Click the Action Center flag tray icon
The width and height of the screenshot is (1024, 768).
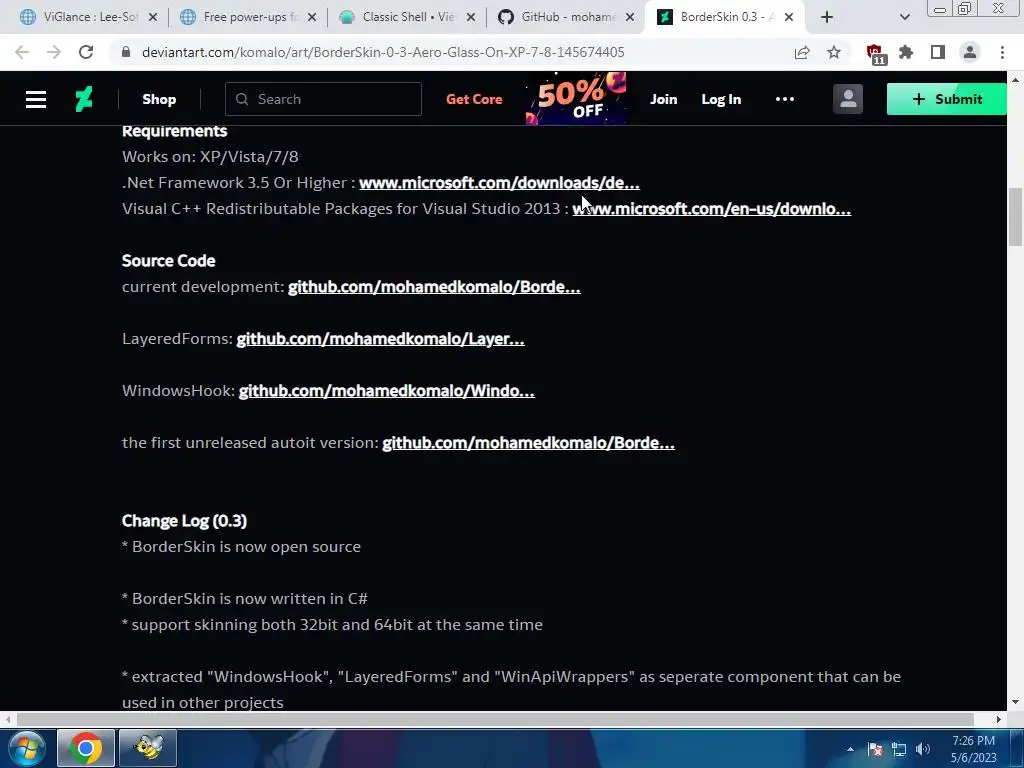[x=875, y=749]
